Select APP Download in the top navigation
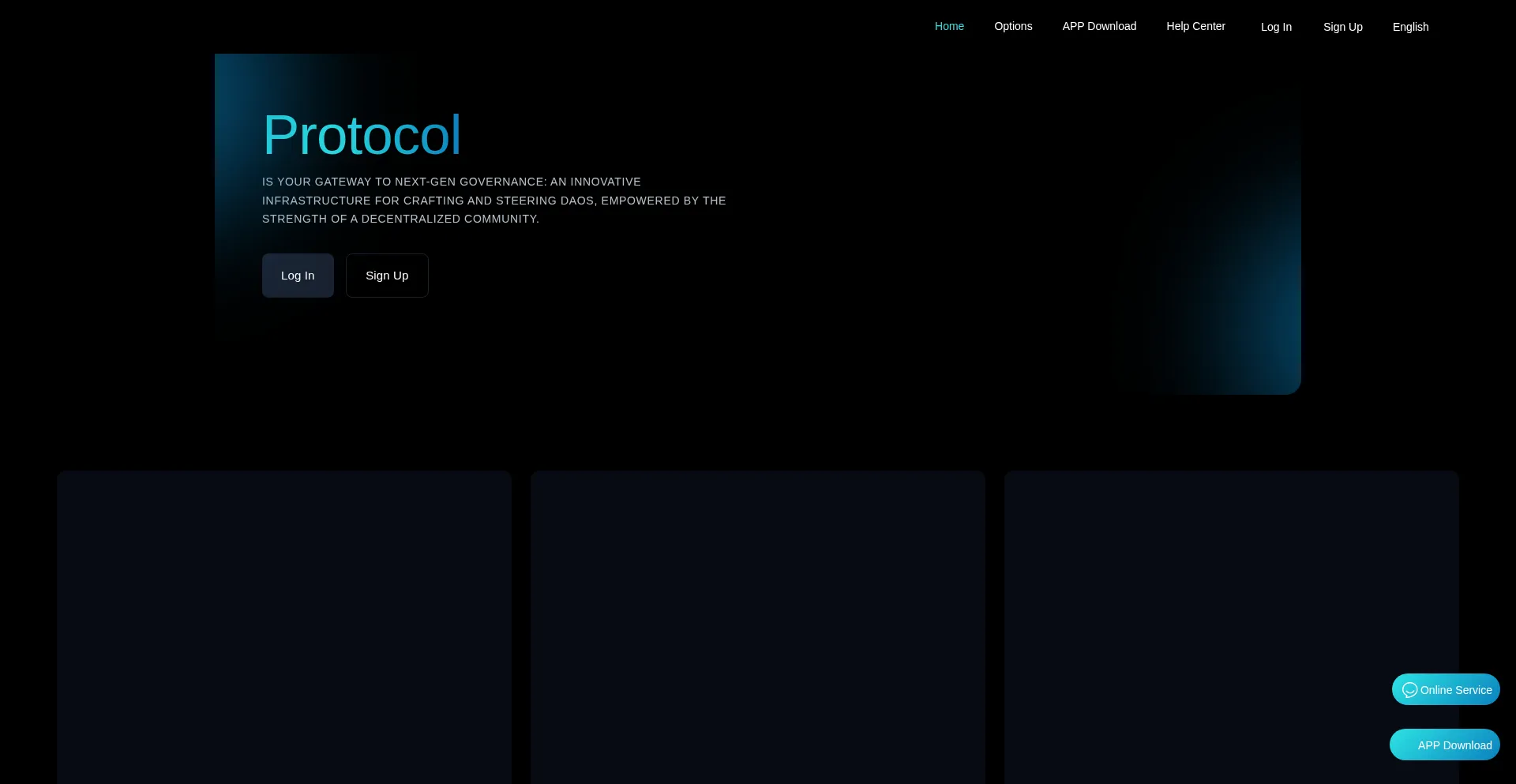The height and width of the screenshot is (784, 1516). point(1099,26)
